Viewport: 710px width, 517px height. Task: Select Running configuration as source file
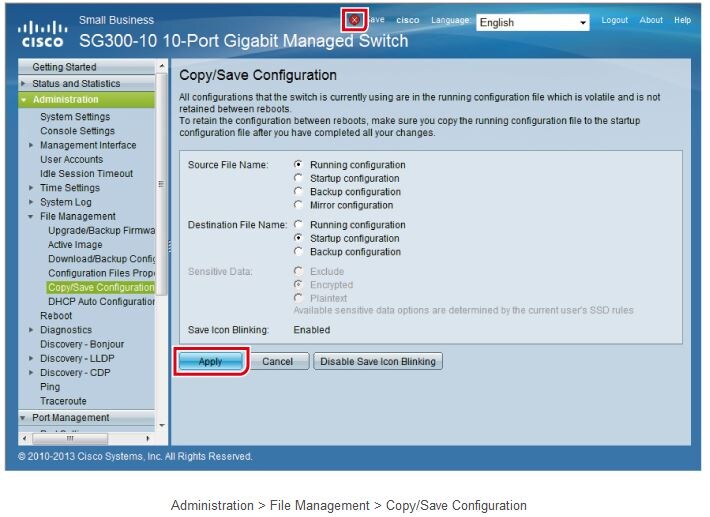[298, 165]
